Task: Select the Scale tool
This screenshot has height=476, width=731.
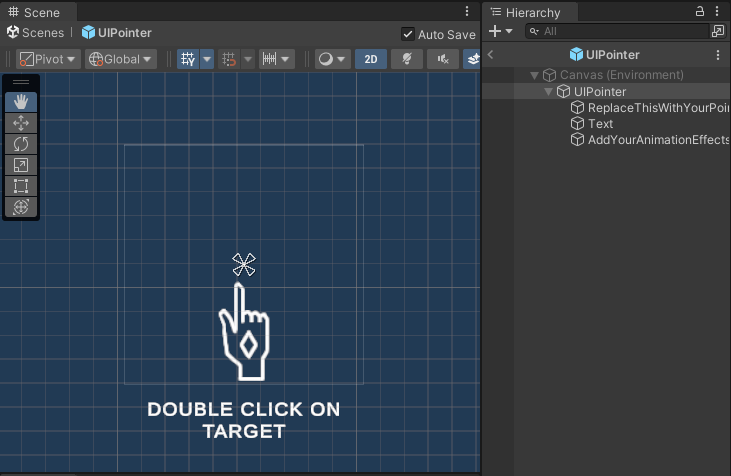Action: click(x=21, y=165)
